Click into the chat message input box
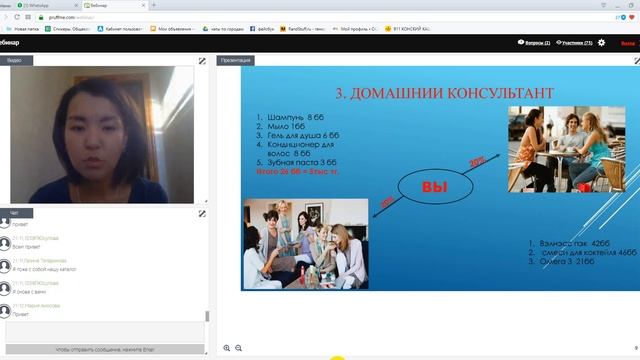The image size is (640, 360). tap(105, 331)
